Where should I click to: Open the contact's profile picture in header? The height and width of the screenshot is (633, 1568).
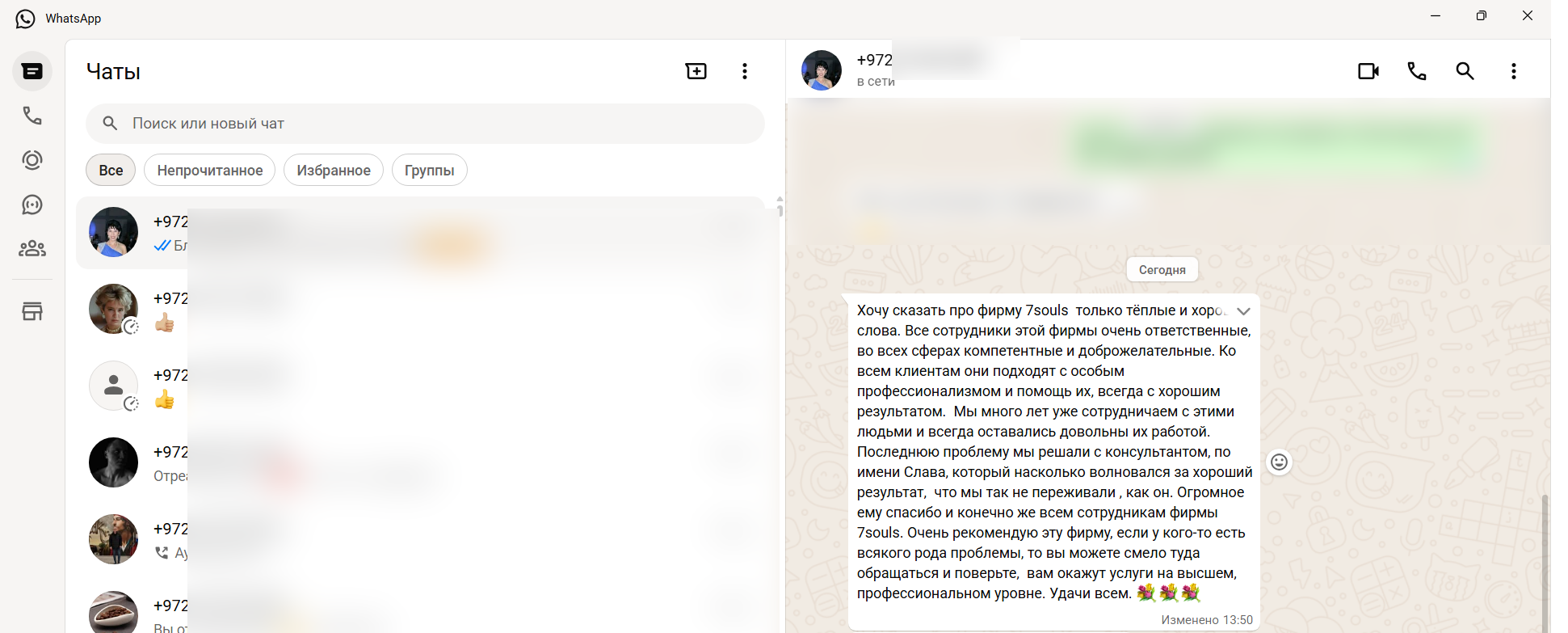click(822, 70)
